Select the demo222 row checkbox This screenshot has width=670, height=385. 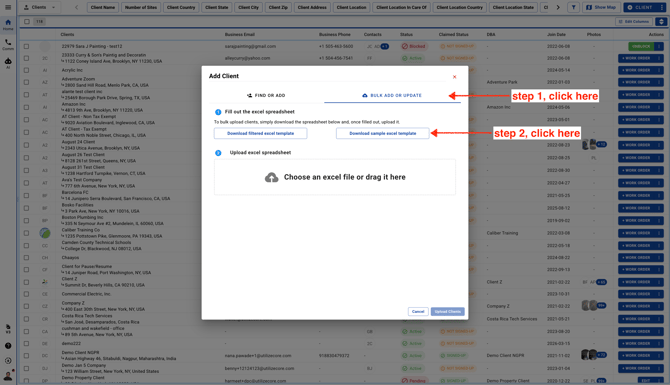26,343
